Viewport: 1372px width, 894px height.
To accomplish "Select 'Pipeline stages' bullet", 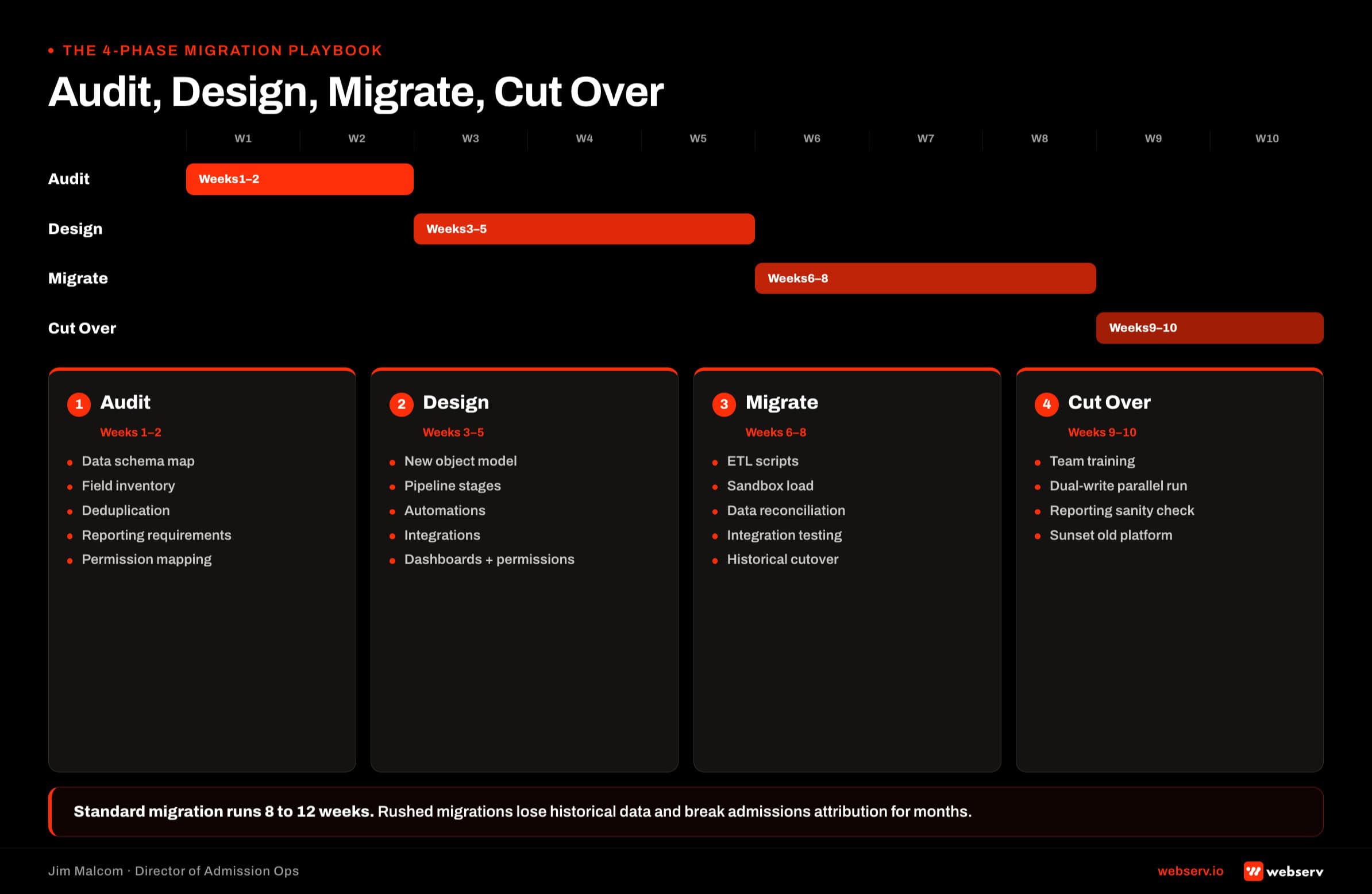I will coord(453,486).
